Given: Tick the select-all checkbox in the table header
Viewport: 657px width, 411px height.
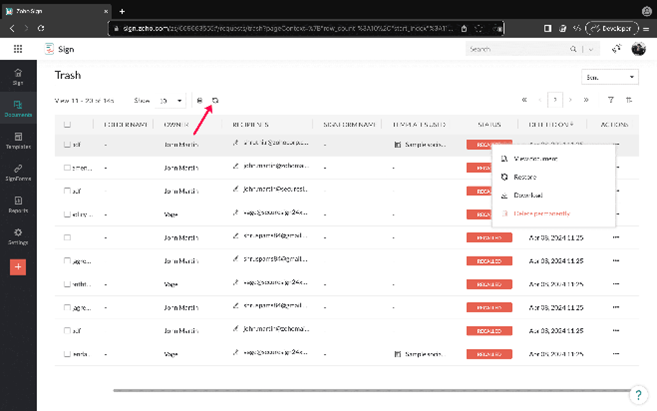Looking at the screenshot, I should coord(67,124).
